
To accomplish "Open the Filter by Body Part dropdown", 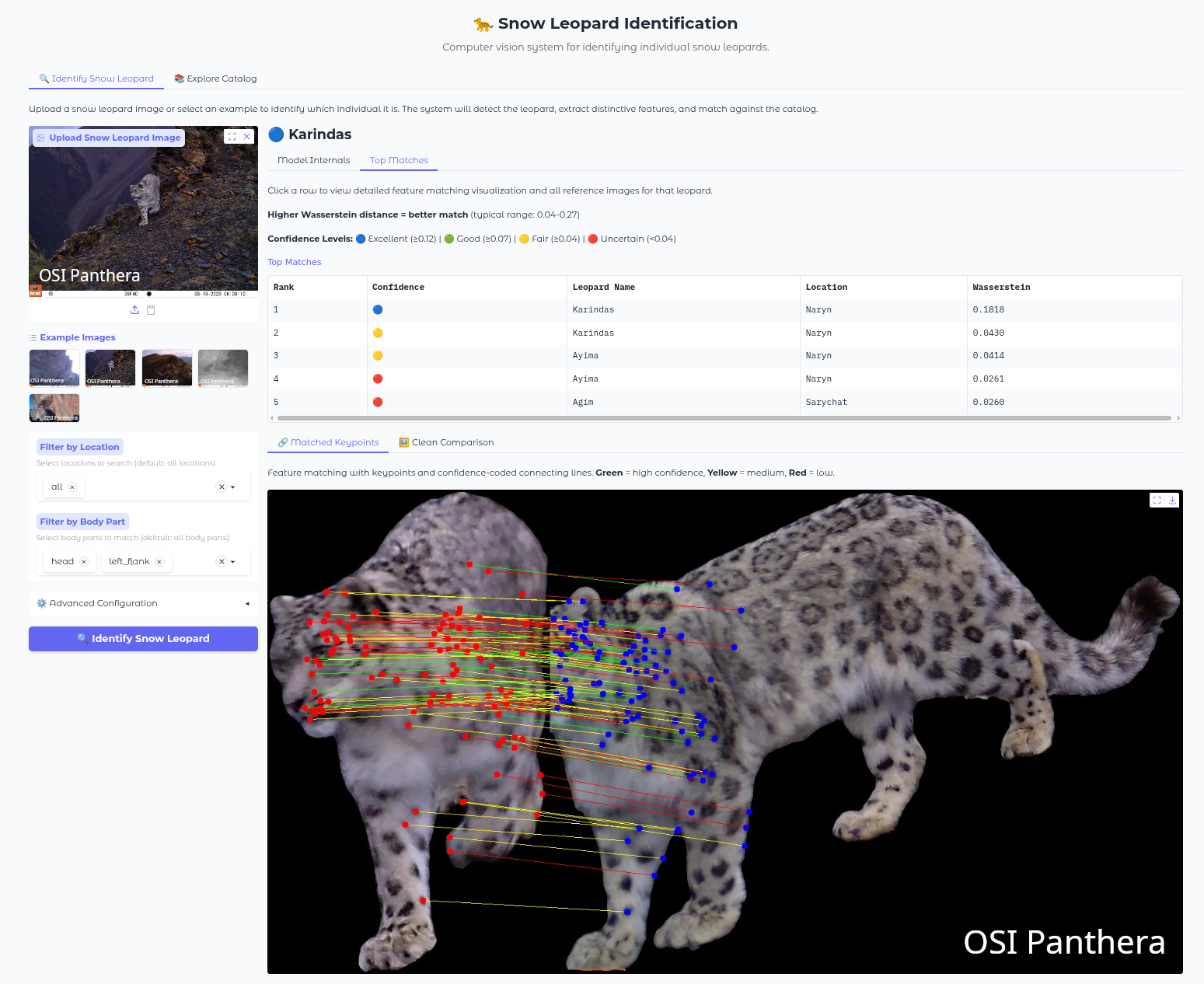I will [x=232, y=561].
